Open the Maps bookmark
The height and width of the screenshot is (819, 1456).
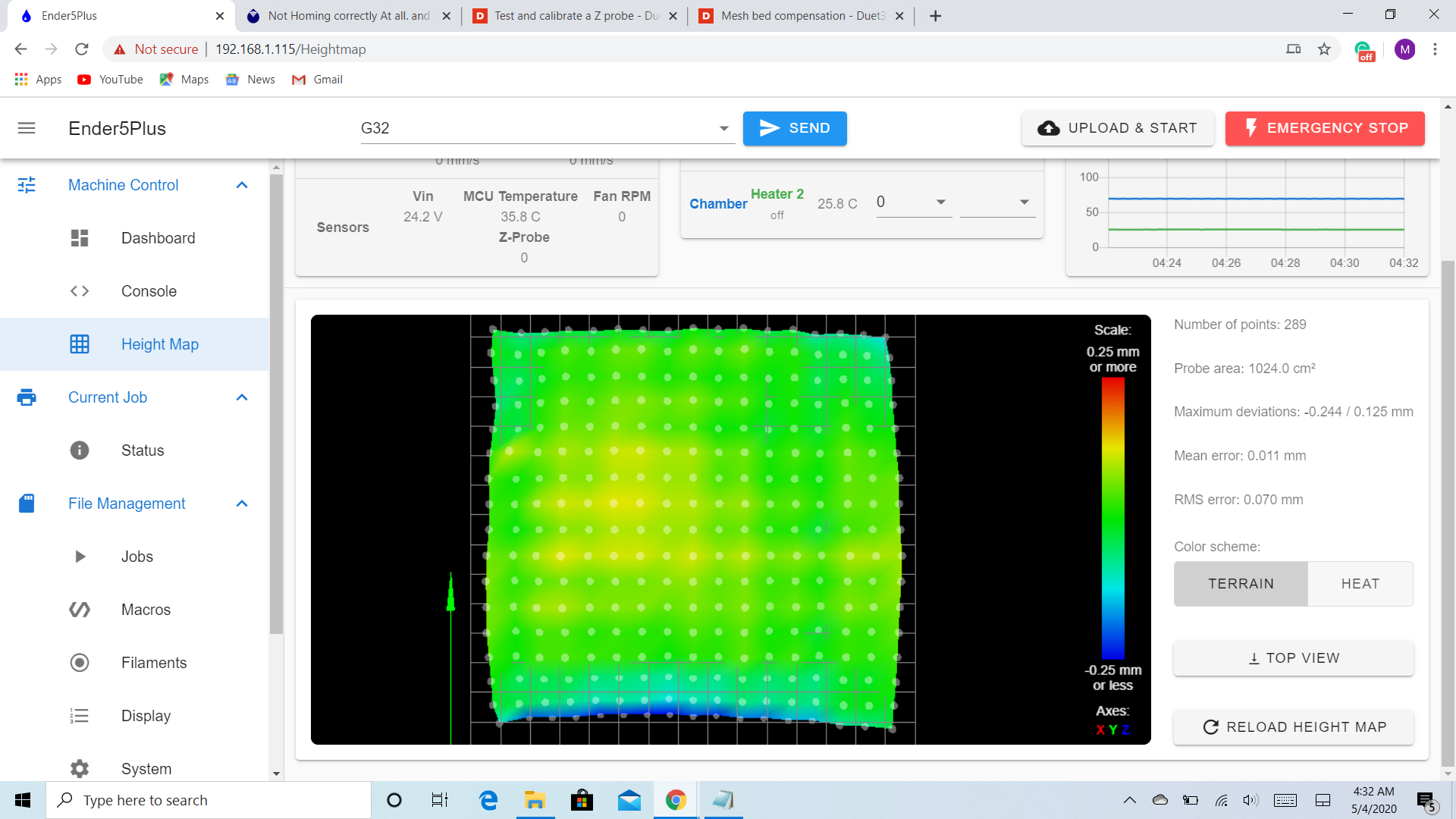point(184,80)
